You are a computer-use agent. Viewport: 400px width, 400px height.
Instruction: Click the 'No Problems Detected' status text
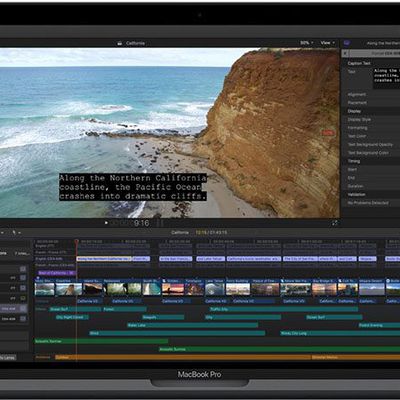(368, 203)
